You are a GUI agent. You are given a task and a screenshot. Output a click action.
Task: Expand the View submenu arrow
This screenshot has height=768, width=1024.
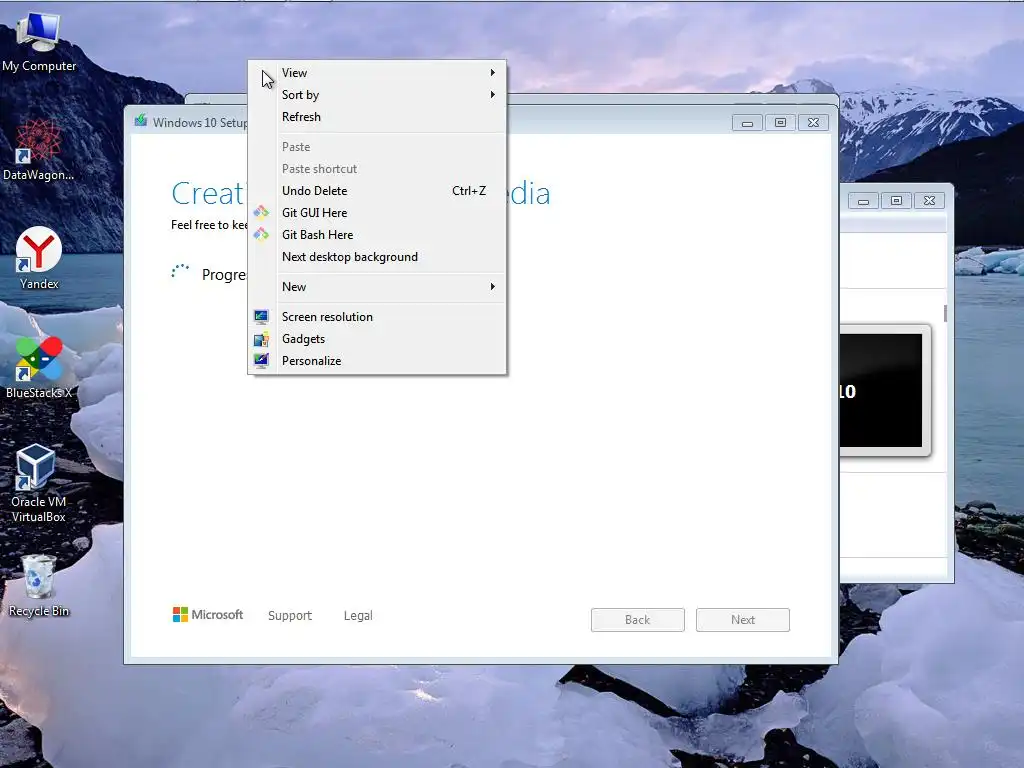493,72
